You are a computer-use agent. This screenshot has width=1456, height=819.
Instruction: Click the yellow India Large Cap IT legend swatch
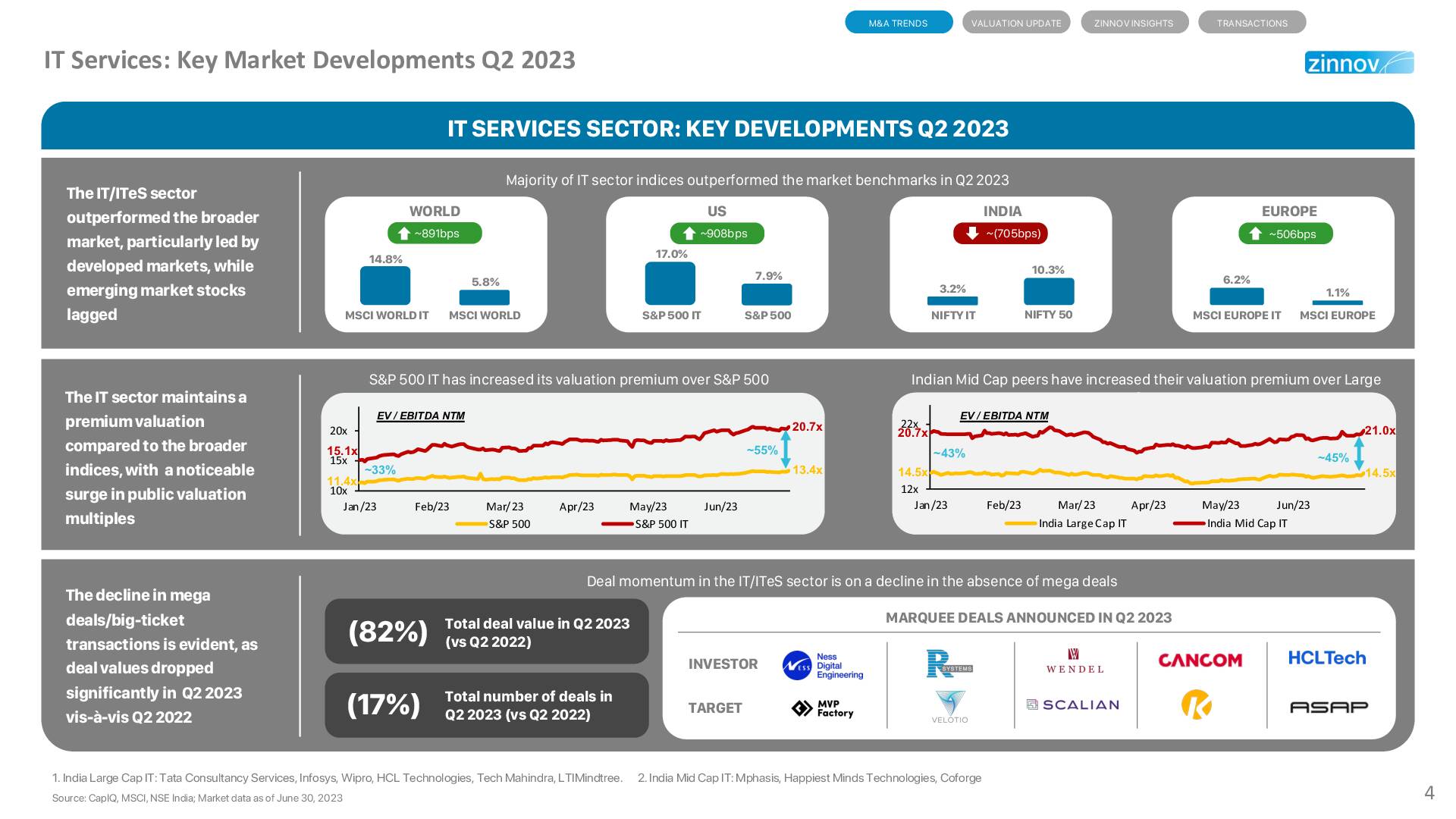pos(1021,523)
